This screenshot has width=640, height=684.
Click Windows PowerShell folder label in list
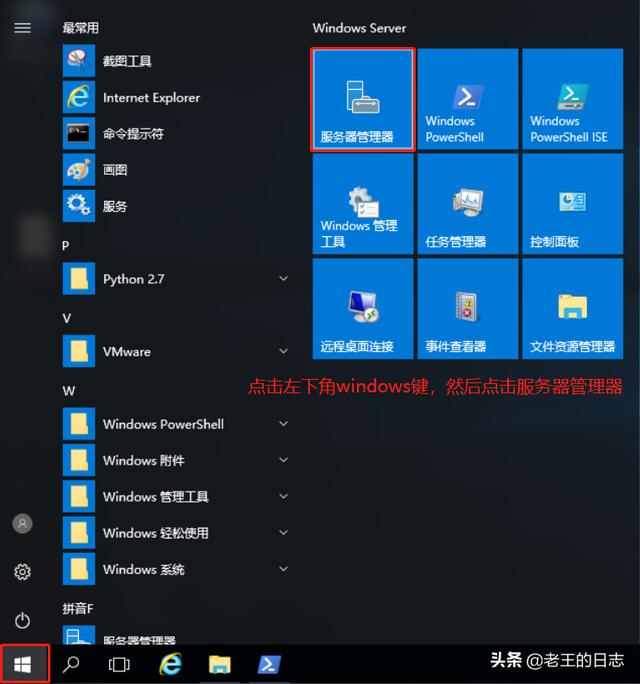[163, 424]
